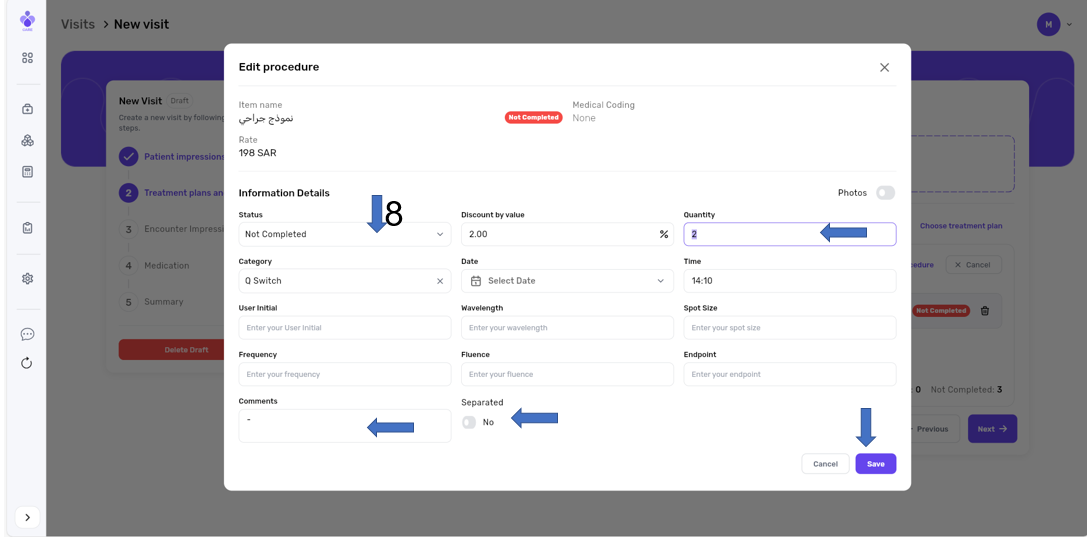
Task: Click the settings gear icon in sidebar
Action: coord(27,279)
